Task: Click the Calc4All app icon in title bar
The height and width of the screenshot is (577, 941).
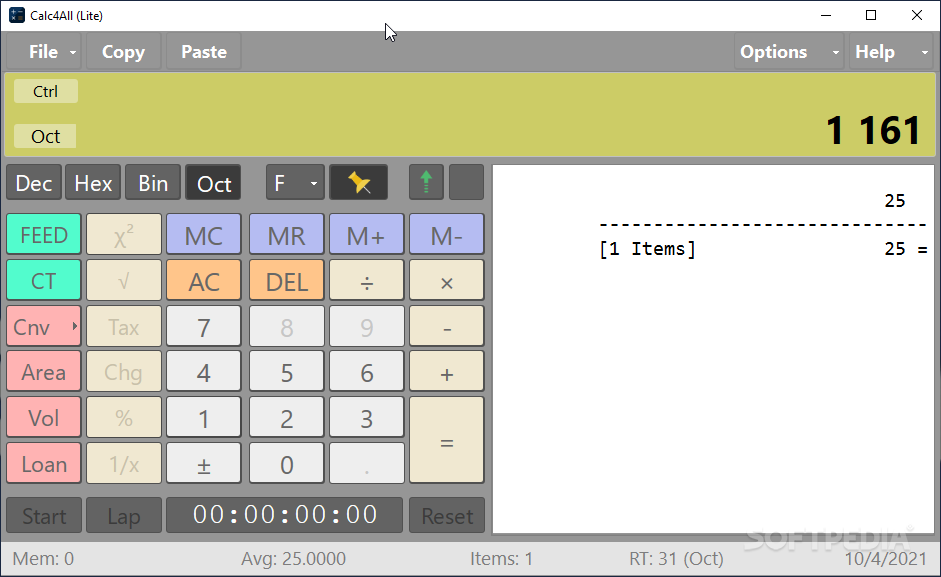Action: tap(16, 16)
